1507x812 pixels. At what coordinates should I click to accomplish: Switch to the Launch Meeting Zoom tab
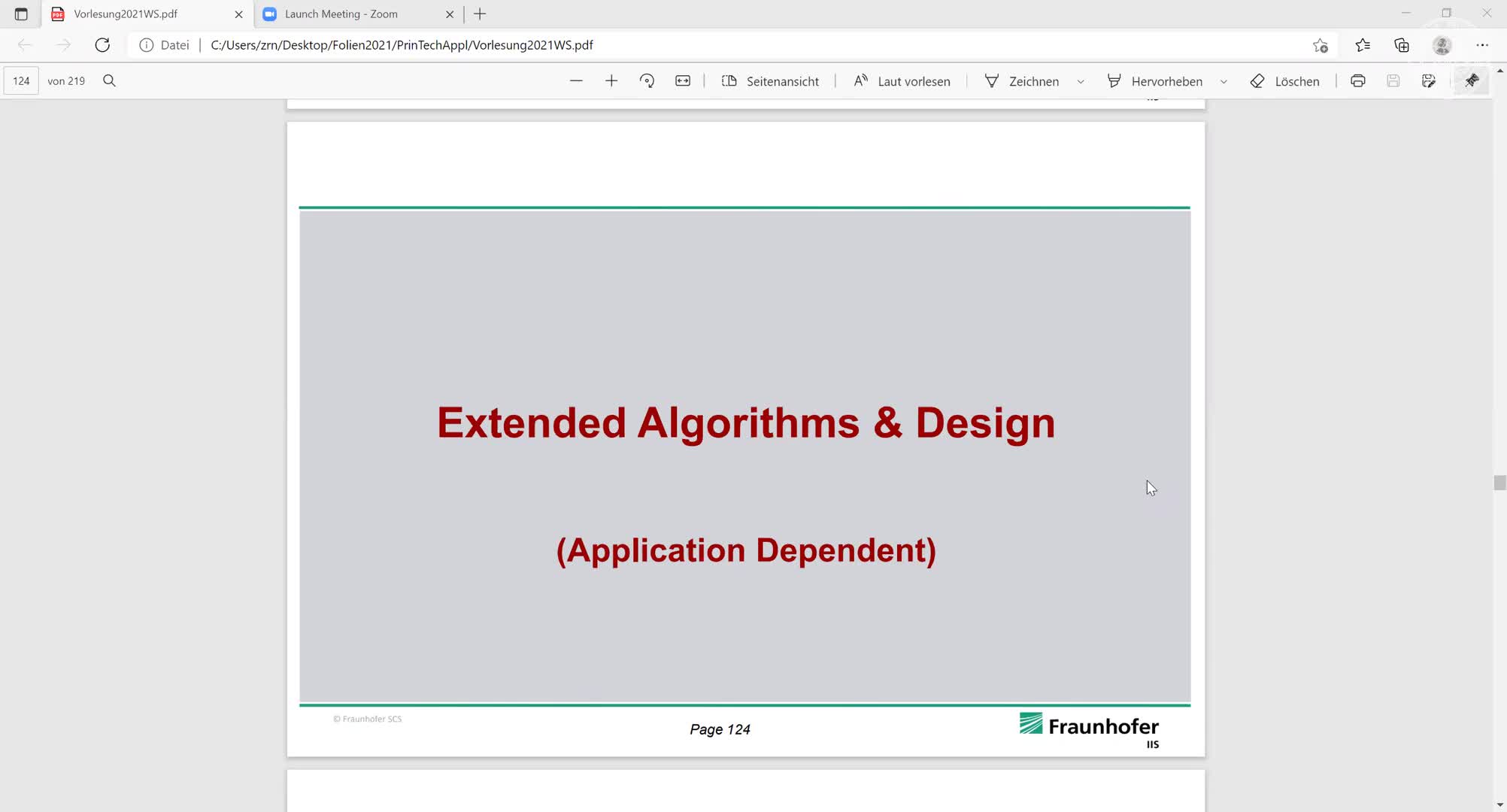346,14
